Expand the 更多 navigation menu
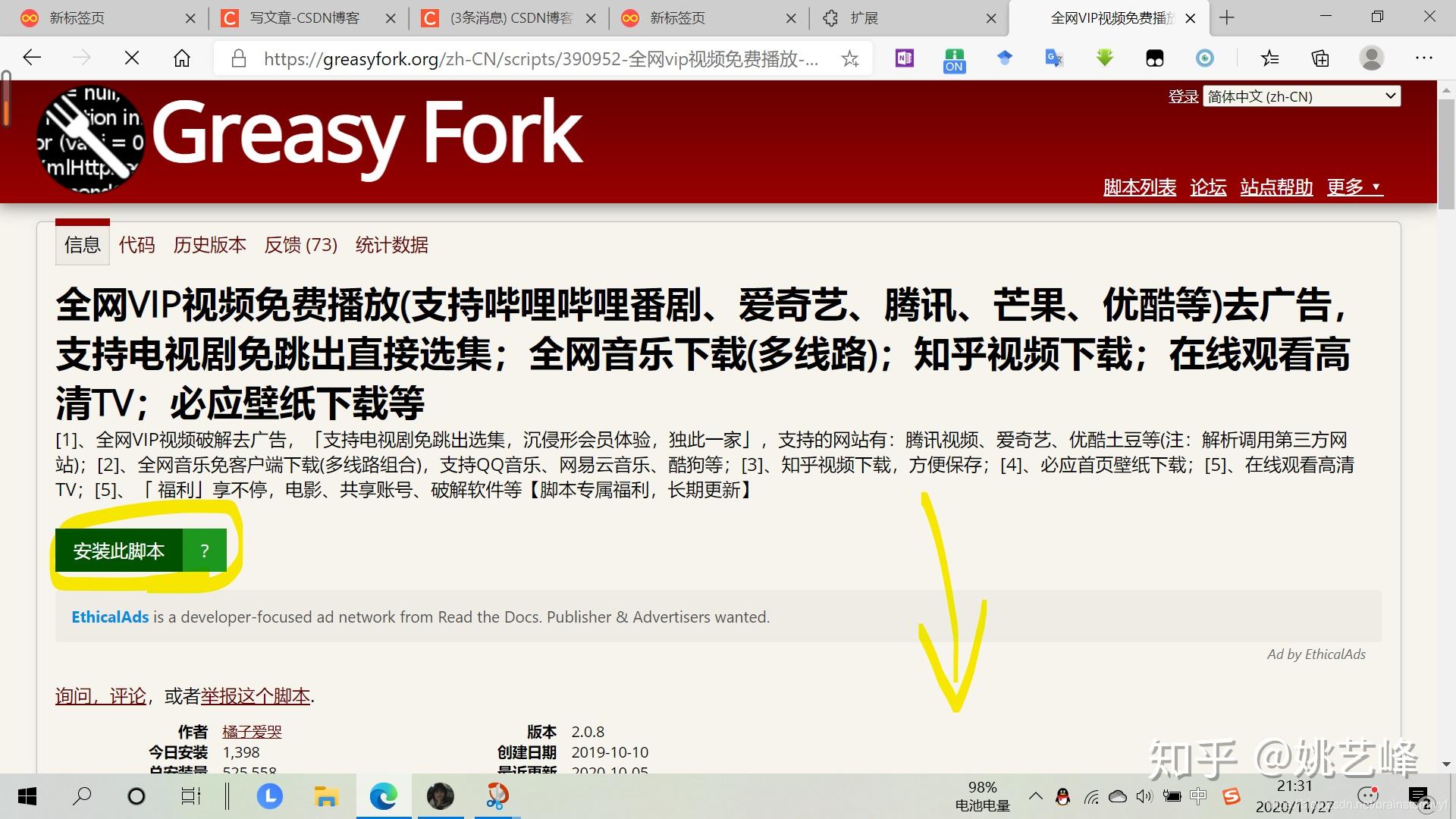The height and width of the screenshot is (819, 1456). coord(1354,187)
